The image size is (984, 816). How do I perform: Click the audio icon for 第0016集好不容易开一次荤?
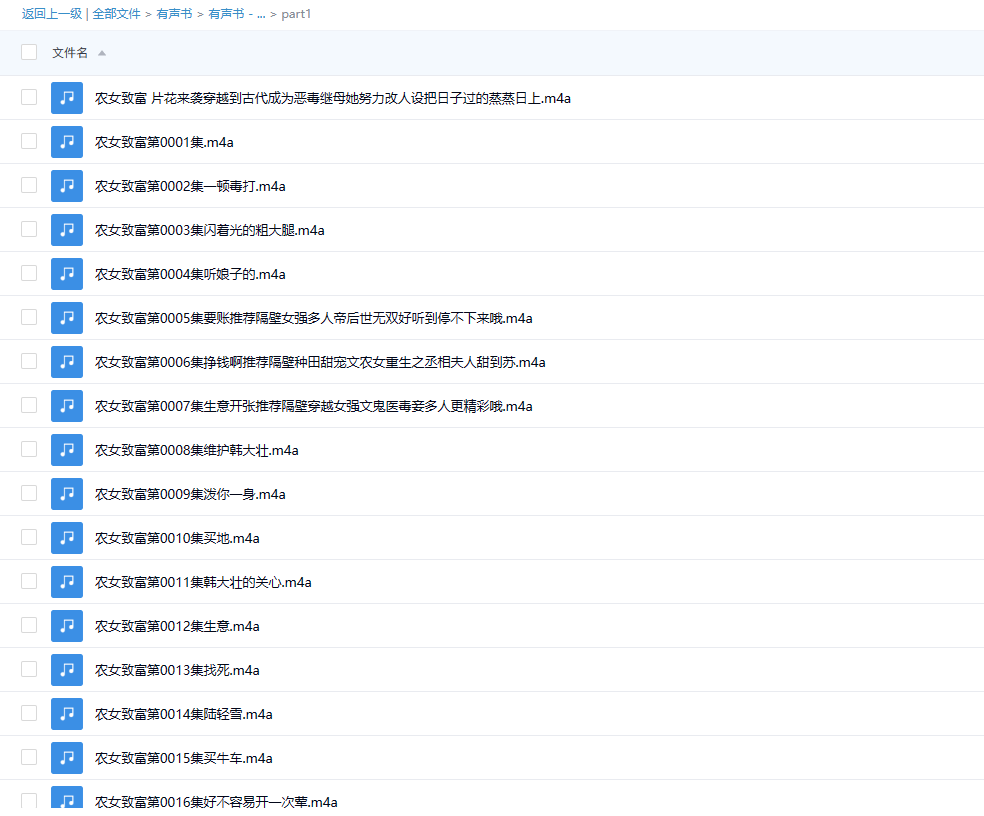pyautogui.click(x=66, y=800)
